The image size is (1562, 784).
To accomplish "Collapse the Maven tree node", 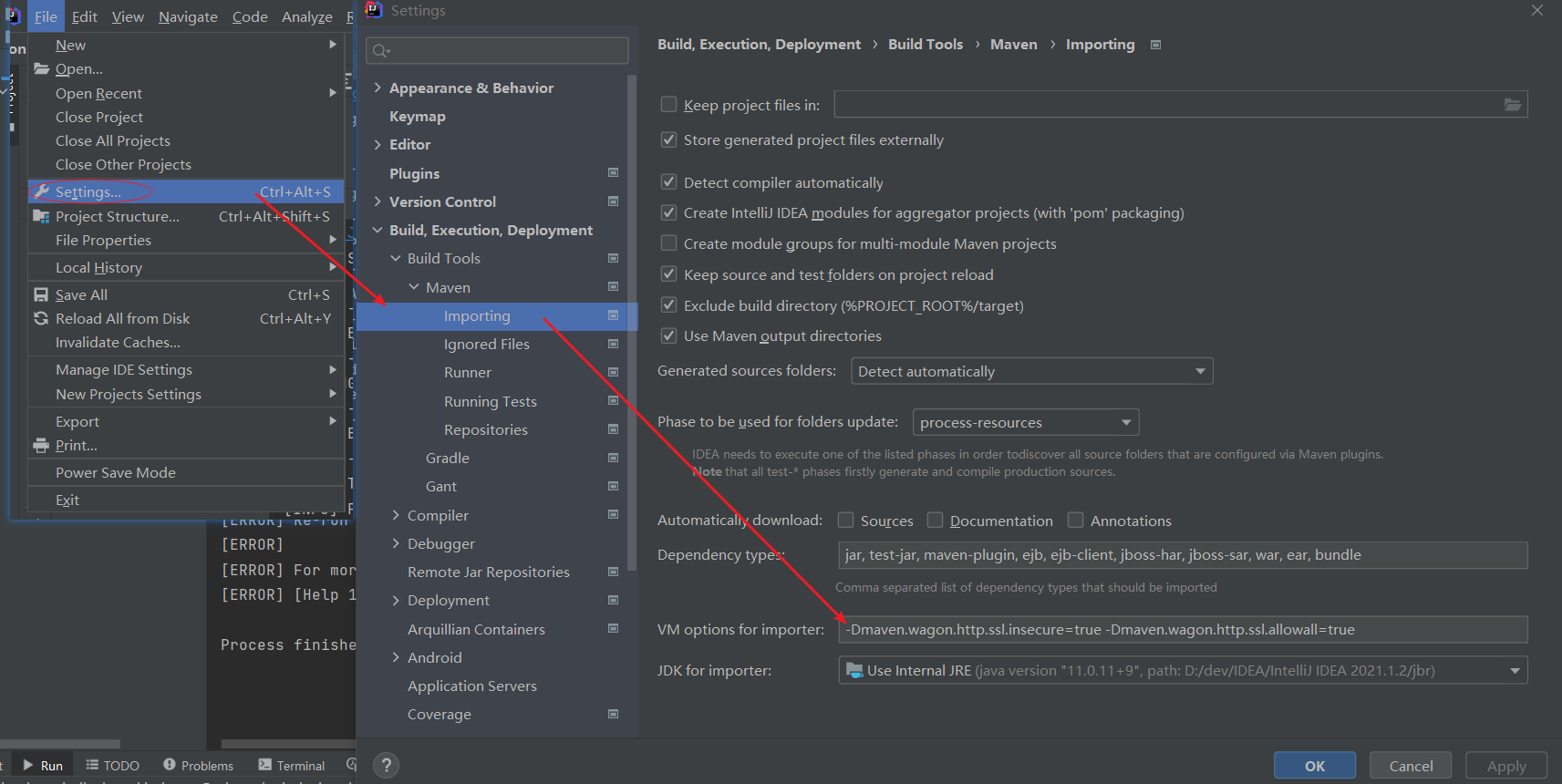I will click(x=414, y=287).
